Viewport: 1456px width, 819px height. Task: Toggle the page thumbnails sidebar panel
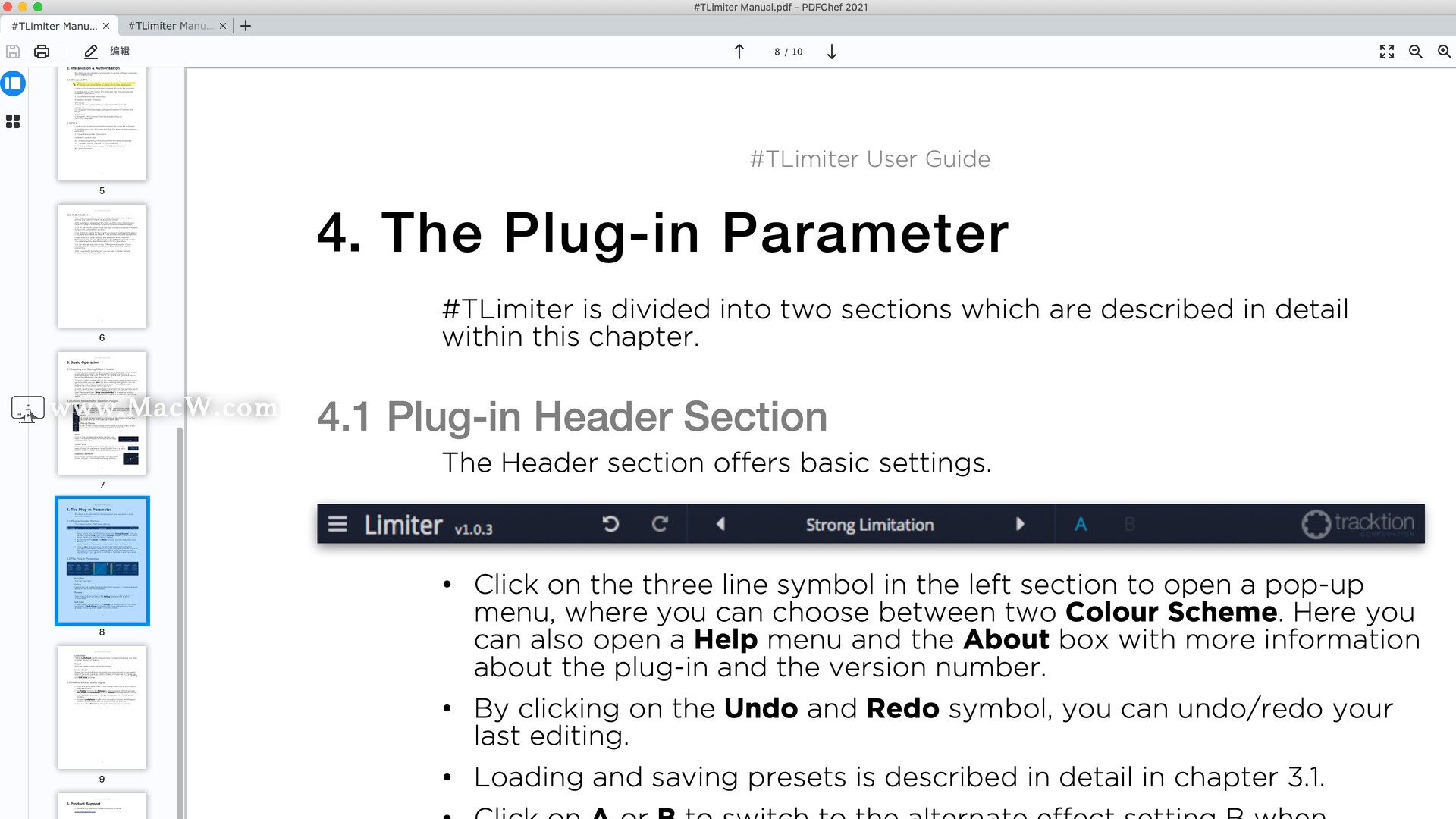point(13,83)
